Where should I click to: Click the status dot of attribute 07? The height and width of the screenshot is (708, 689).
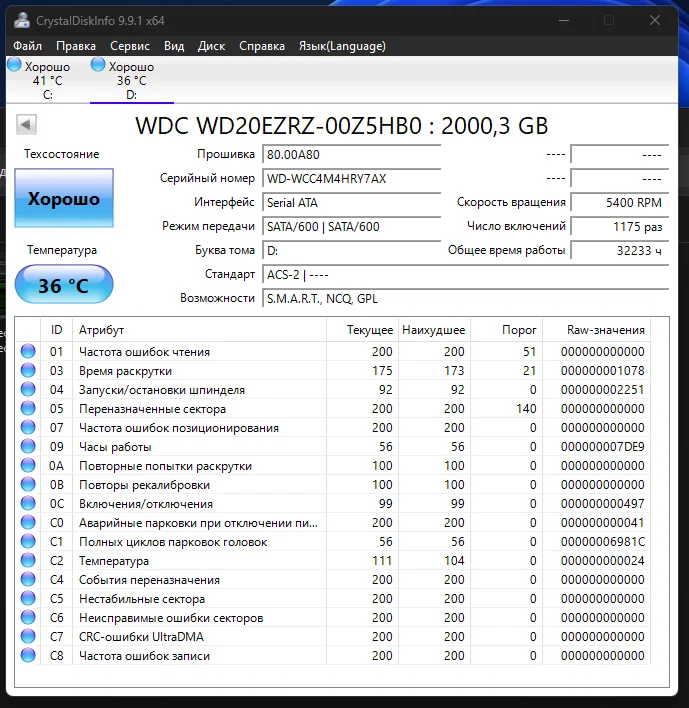(28, 427)
